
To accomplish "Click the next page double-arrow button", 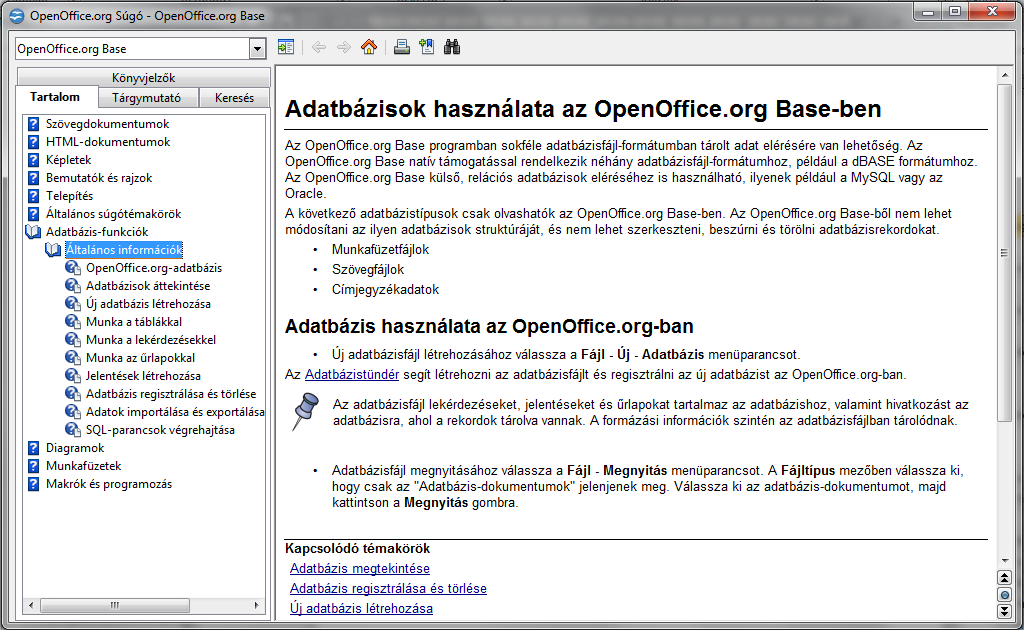I will [x=1004, y=611].
